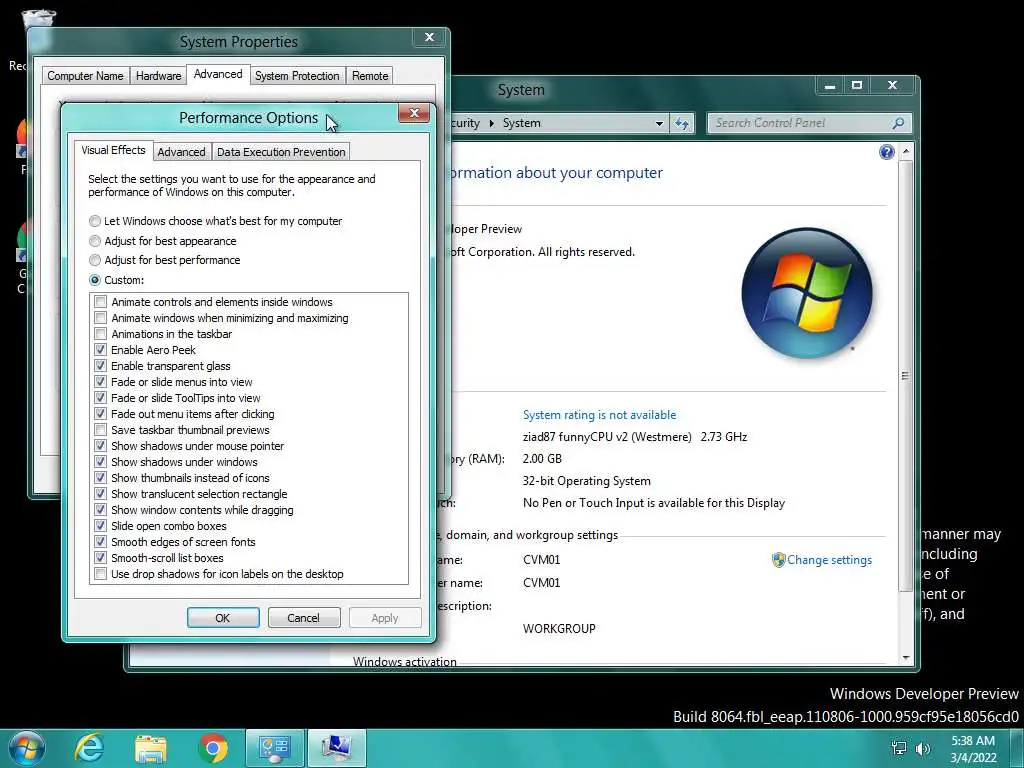Click Cancel in Performance Options
This screenshot has height=768, width=1024.
[x=304, y=618]
